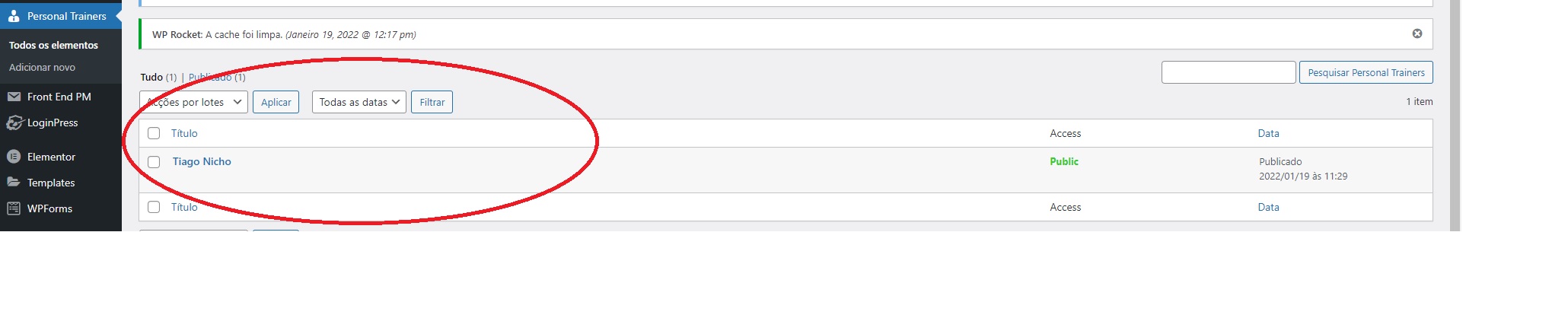Open WPForms via its form icon

tap(14, 208)
